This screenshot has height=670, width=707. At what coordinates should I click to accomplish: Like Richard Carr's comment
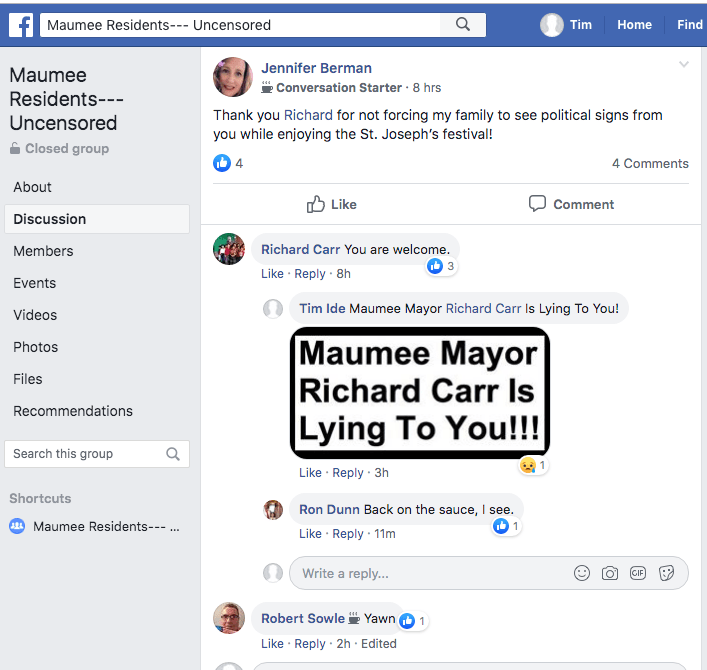point(272,274)
